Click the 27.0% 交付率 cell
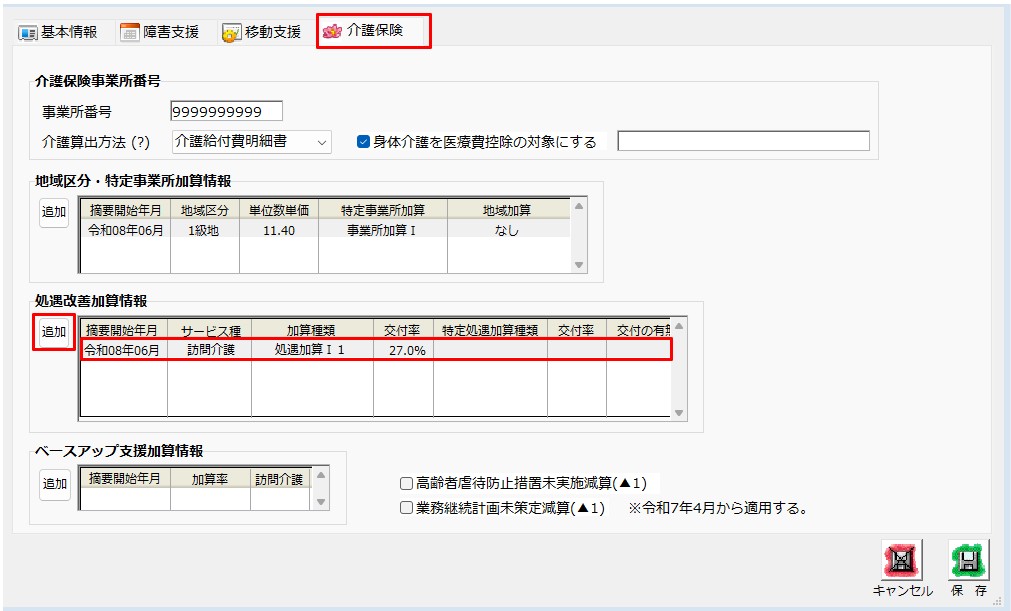1011x611 pixels. [404, 350]
